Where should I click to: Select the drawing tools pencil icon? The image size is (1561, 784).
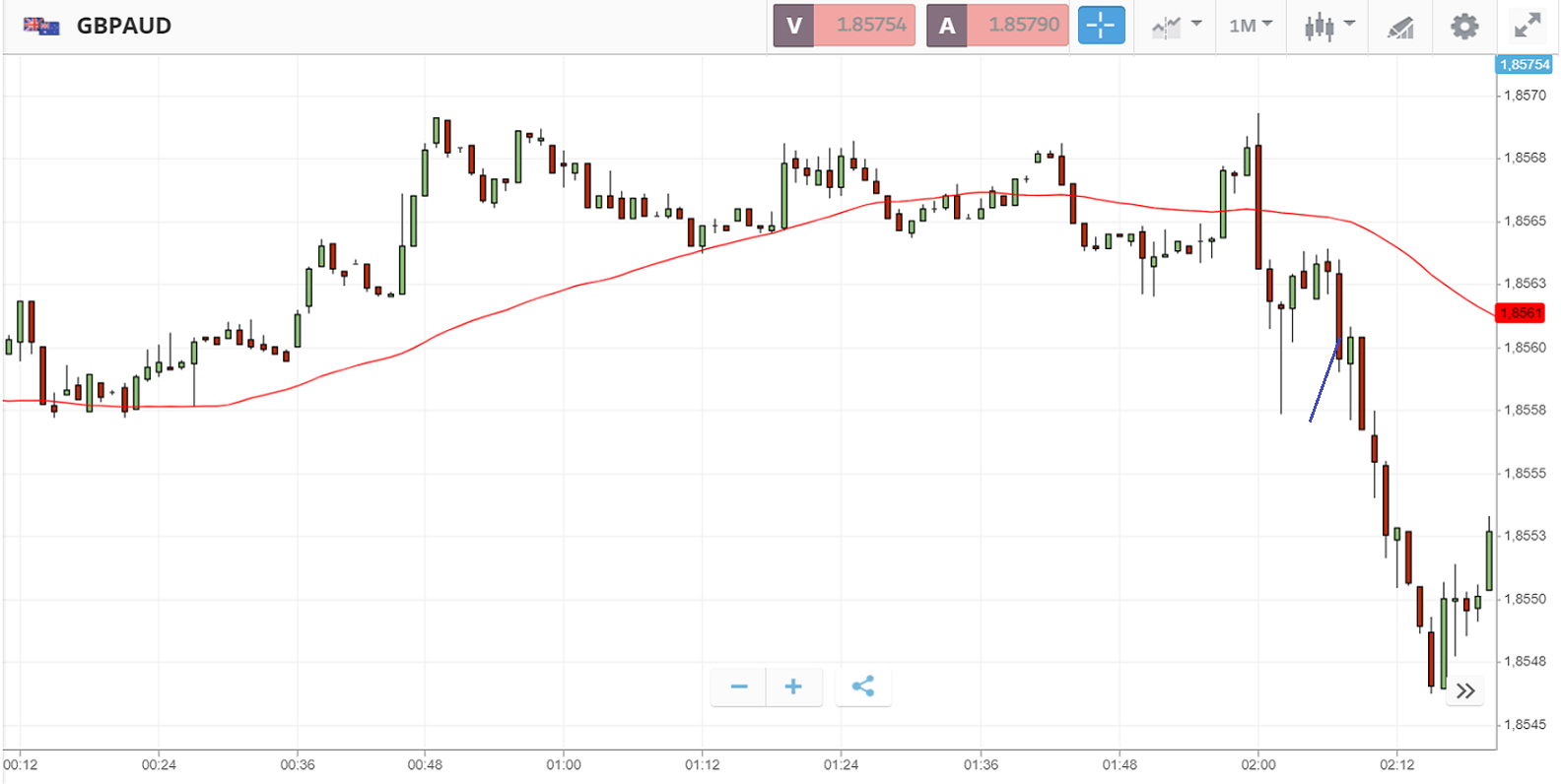(x=1400, y=27)
